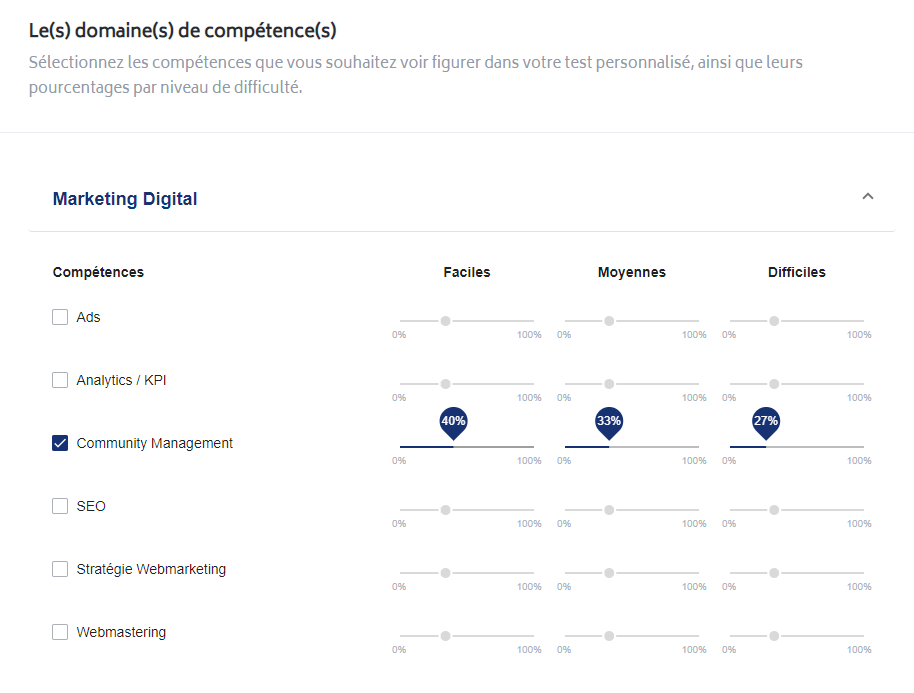Click the SEO Faciles slider knob
914x693 pixels.
point(445,510)
